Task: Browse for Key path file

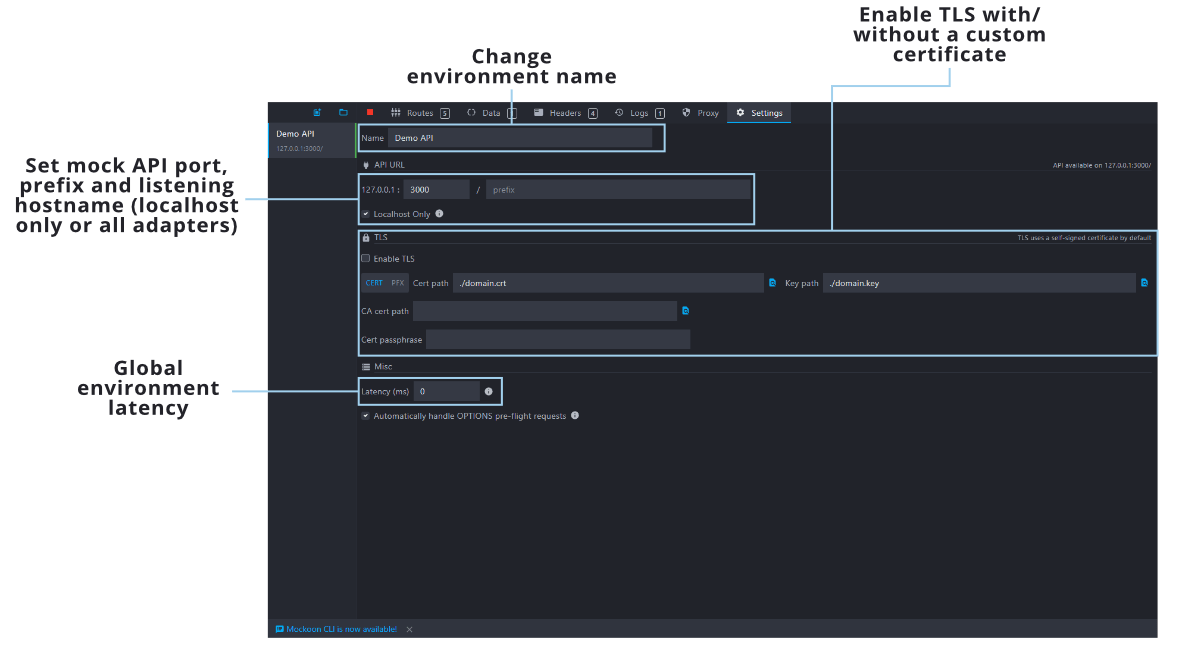Action: 1144,283
